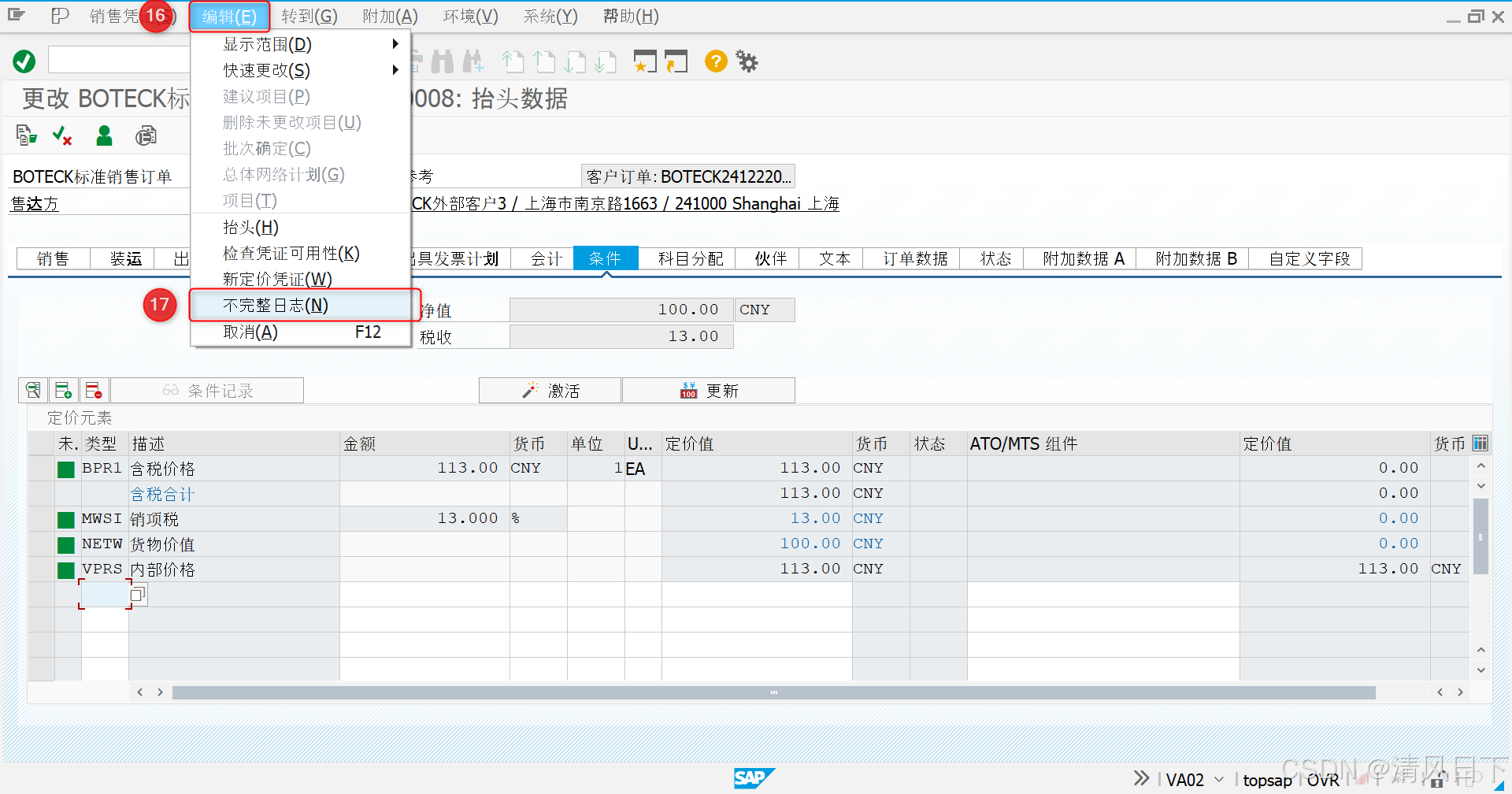Select 抬头(H) menu entry
Screen dimensions: 1512x794
[x=301, y=227]
